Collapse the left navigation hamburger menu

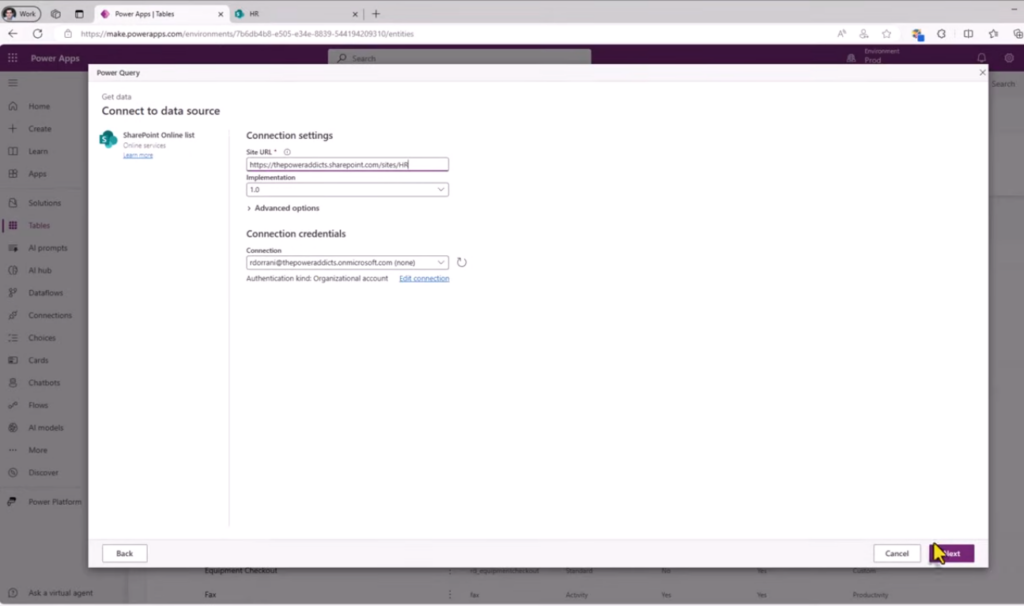pos(12,83)
